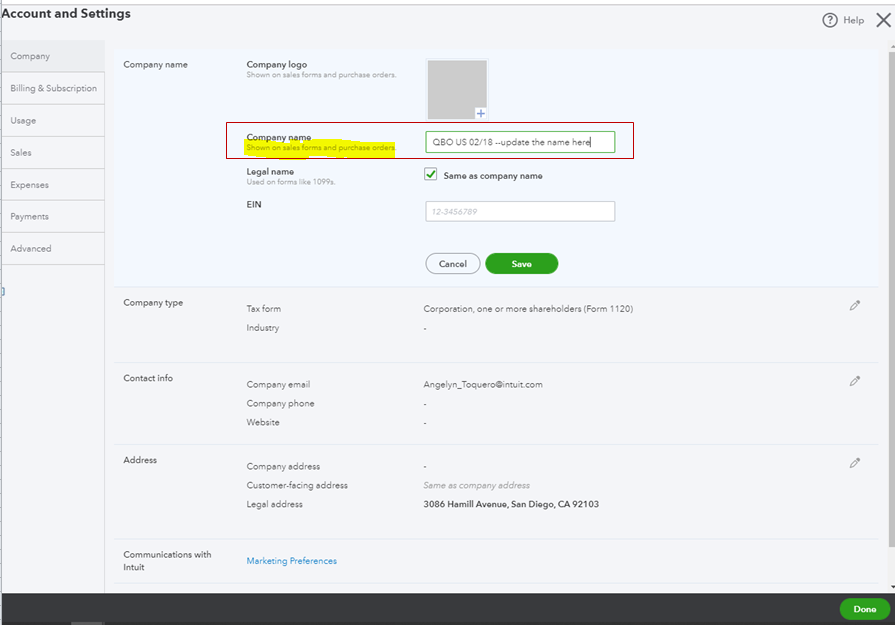This screenshot has width=895, height=625.
Task: Click the Help text label
Action: pos(853,21)
